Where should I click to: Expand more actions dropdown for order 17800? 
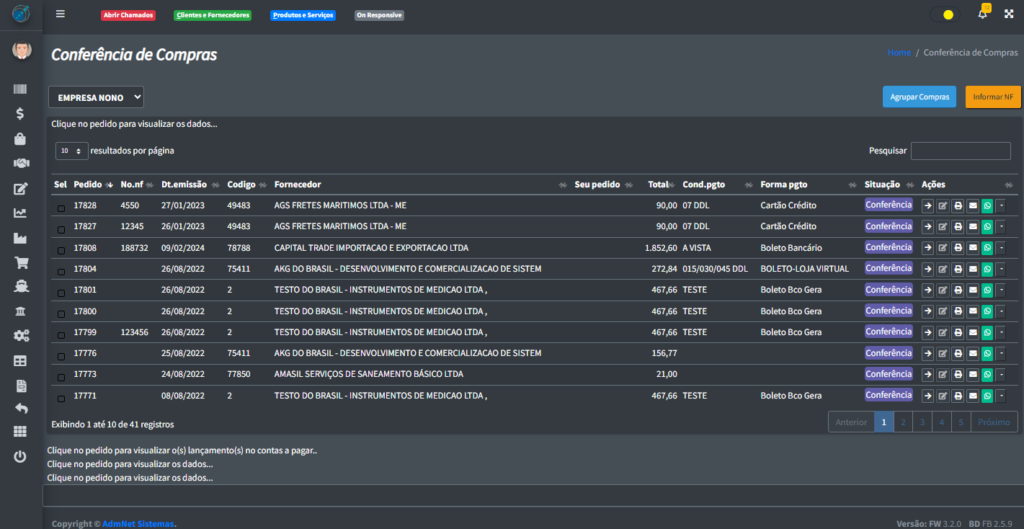pos(1001,311)
